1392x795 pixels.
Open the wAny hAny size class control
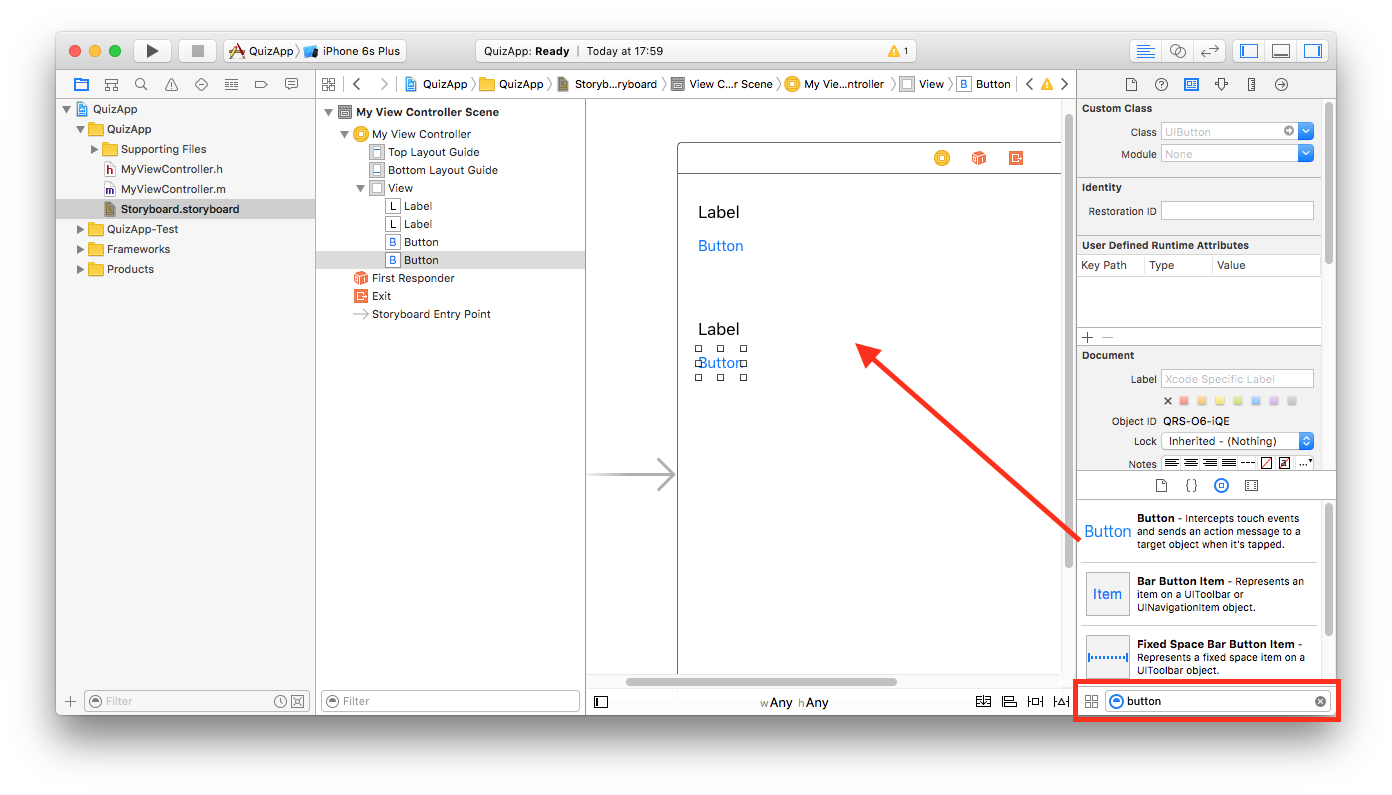[794, 703]
